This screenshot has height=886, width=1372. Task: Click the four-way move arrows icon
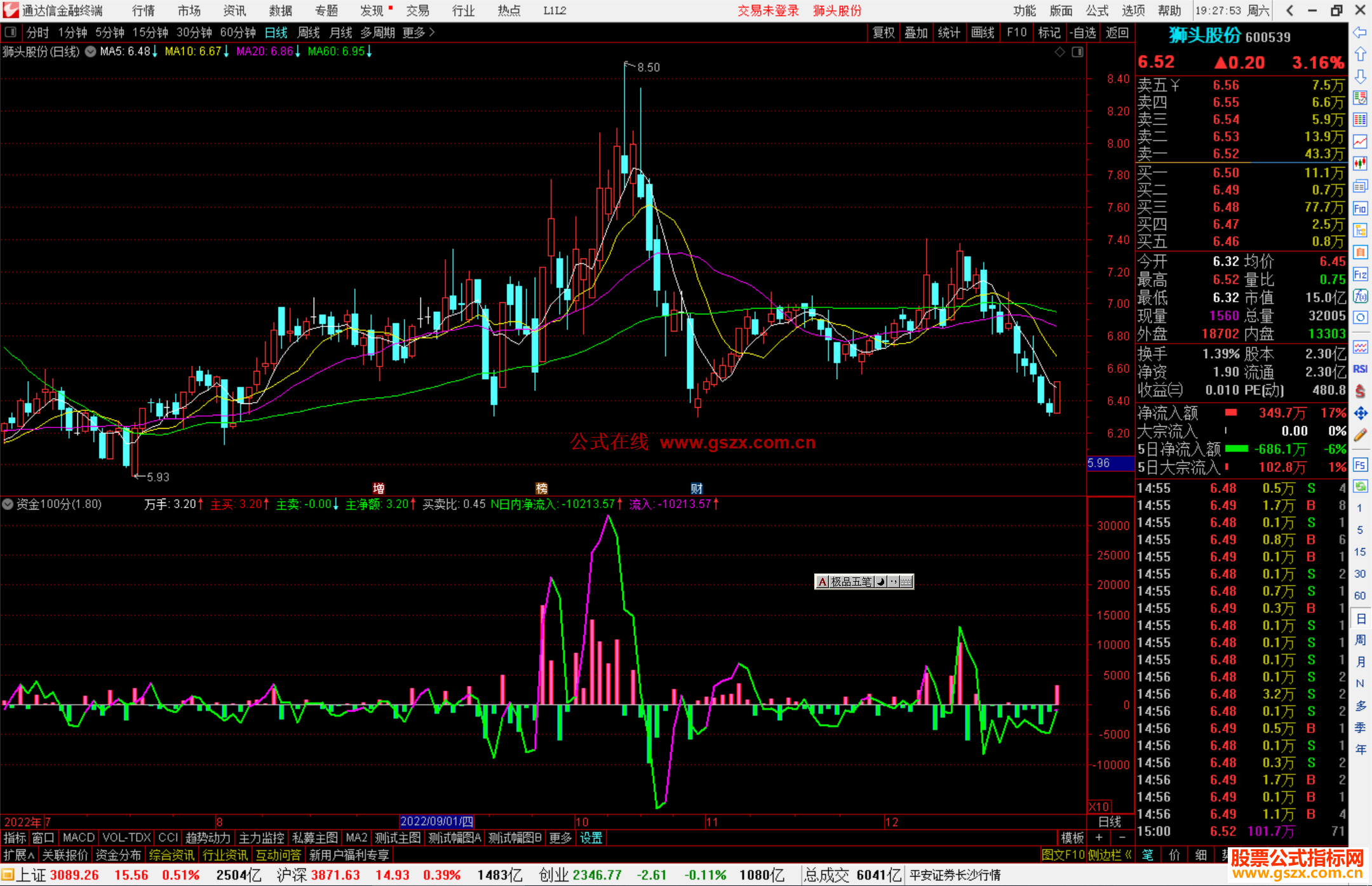(x=1360, y=413)
